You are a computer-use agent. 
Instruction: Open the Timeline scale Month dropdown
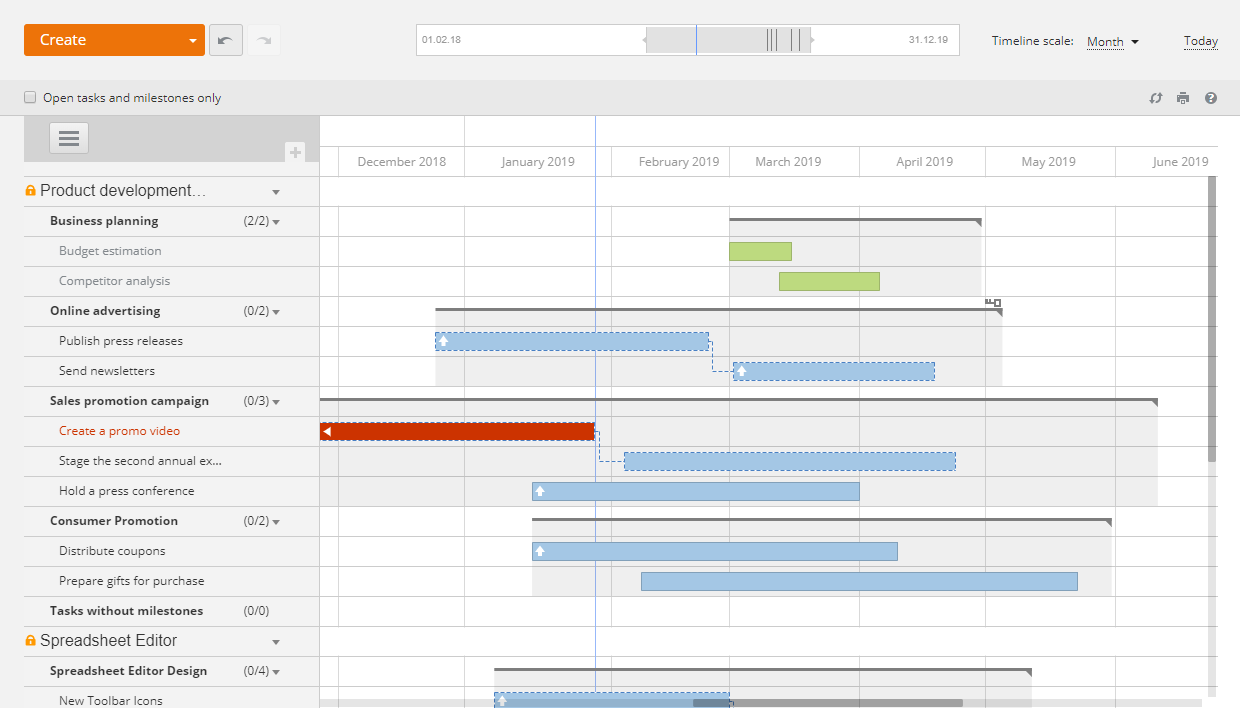tap(1113, 42)
